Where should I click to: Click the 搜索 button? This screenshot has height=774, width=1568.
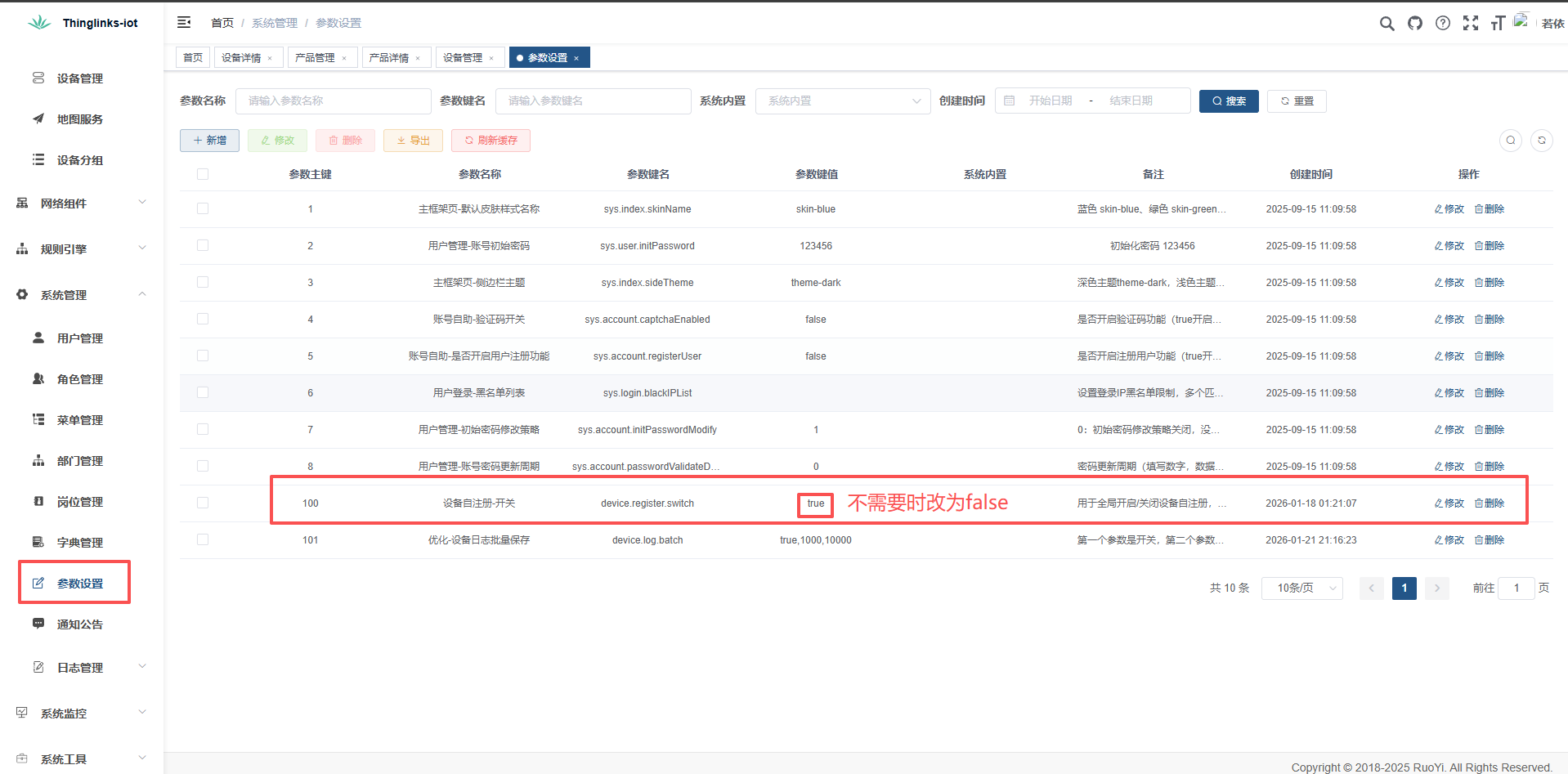tap(1228, 101)
